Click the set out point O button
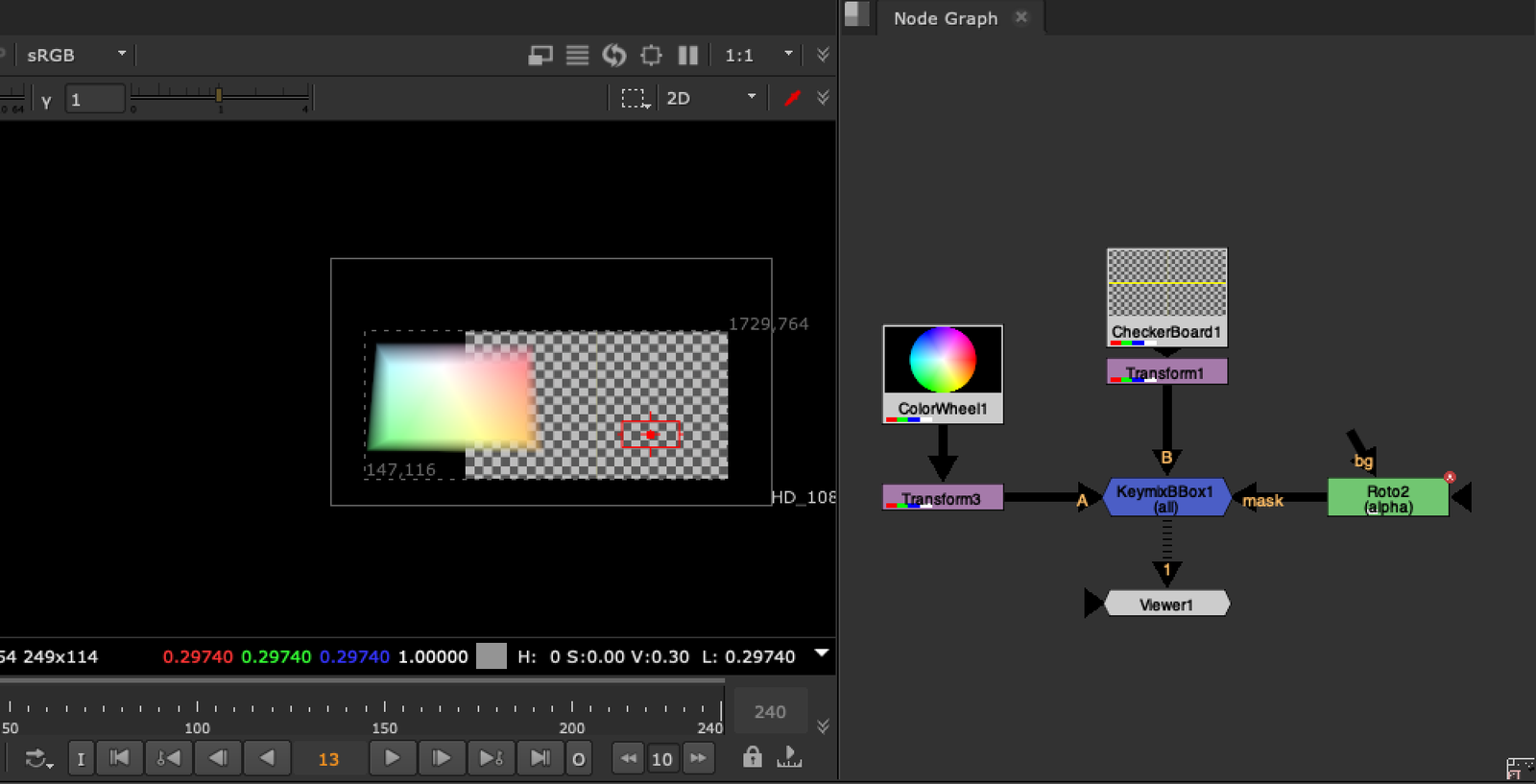The height and width of the screenshot is (784, 1536). pos(578,759)
